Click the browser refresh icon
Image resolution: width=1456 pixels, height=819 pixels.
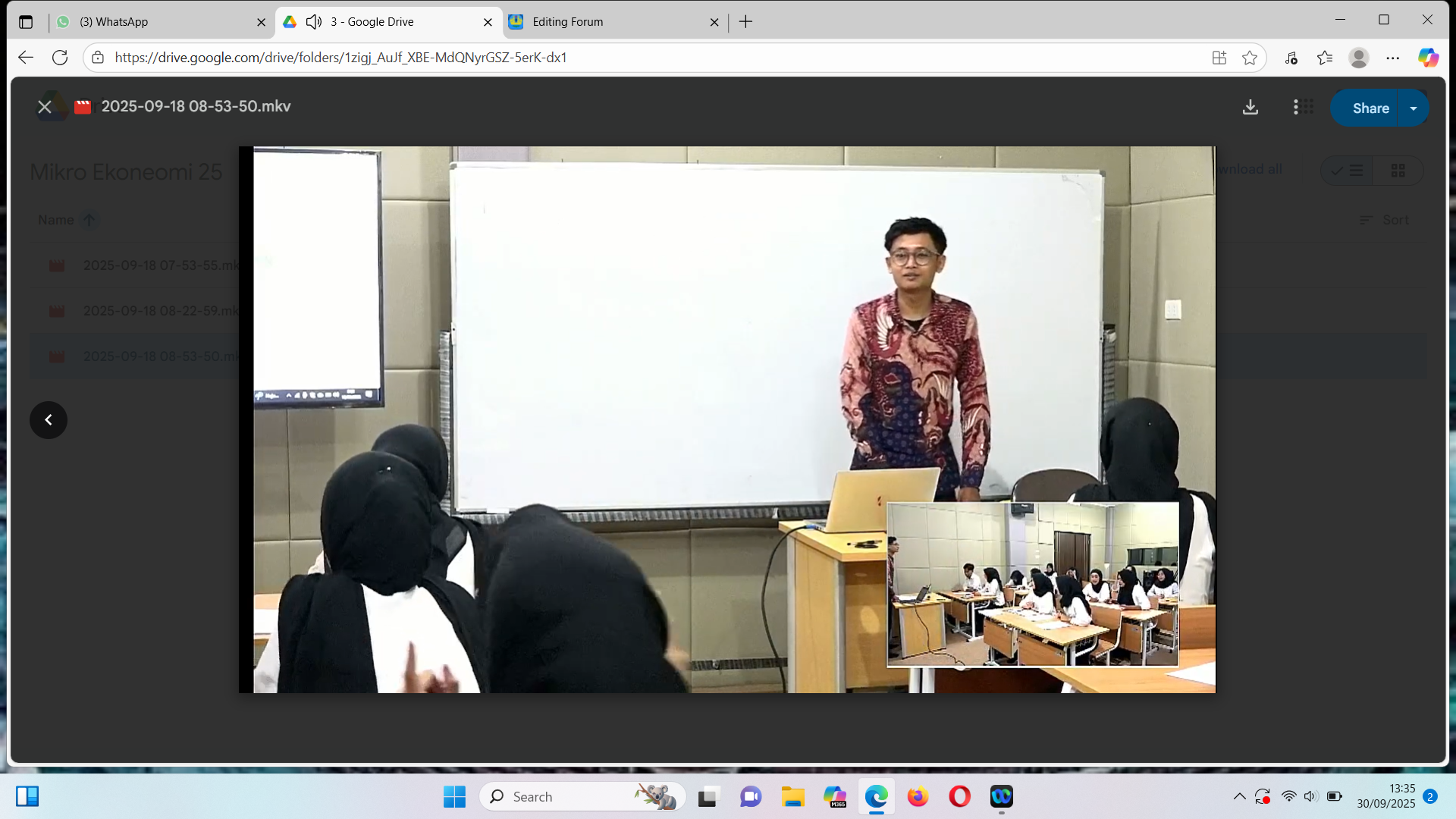click(x=60, y=58)
